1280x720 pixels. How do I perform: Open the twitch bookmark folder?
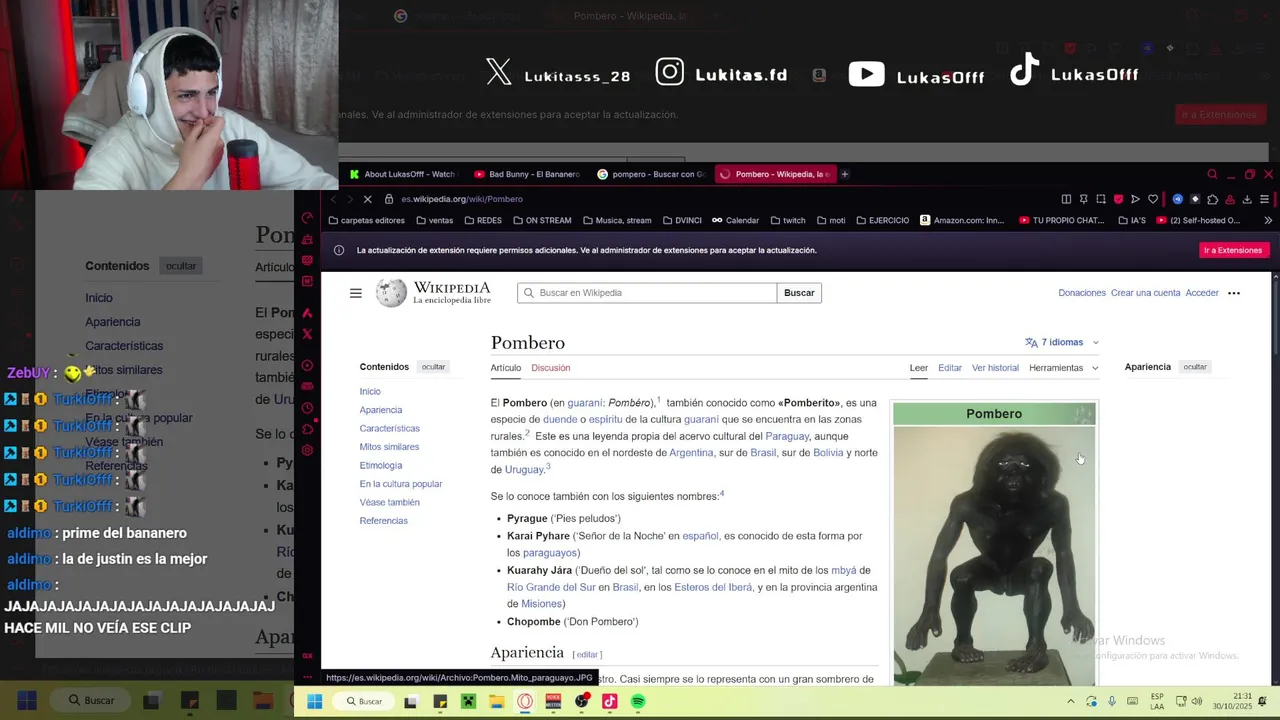click(787, 220)
